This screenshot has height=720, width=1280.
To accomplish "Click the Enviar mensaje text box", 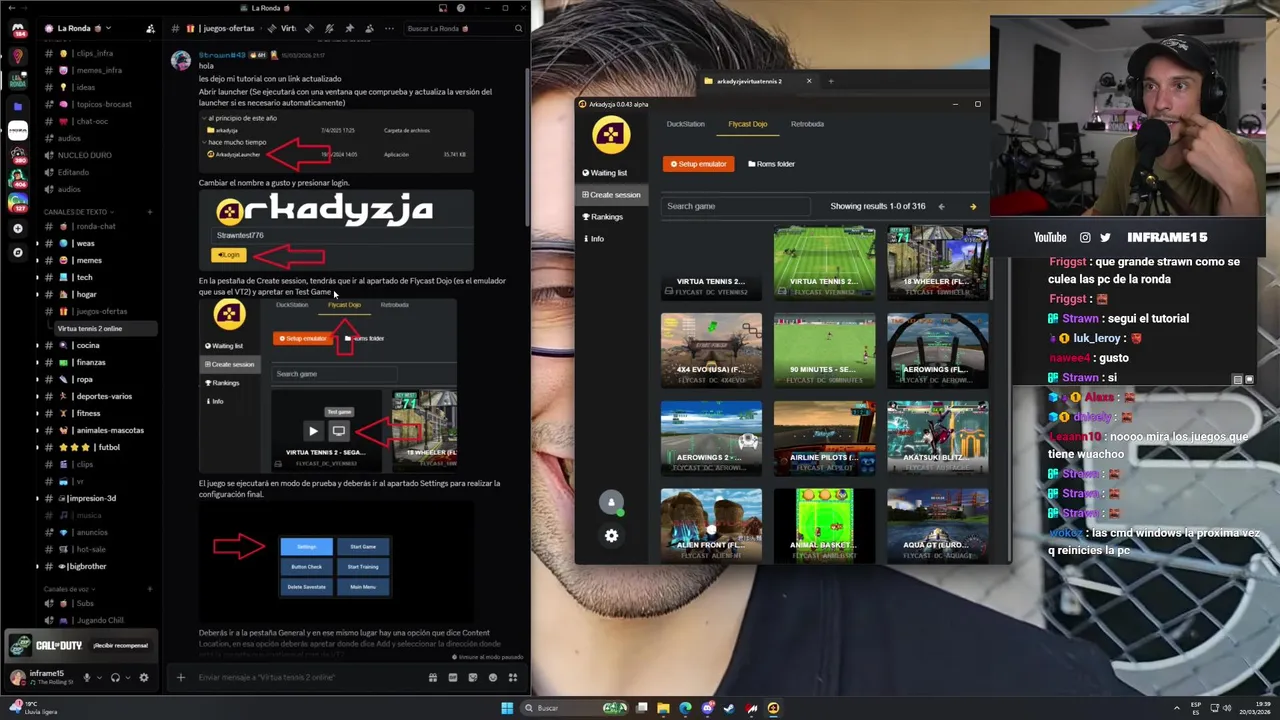I will (305, 677).
